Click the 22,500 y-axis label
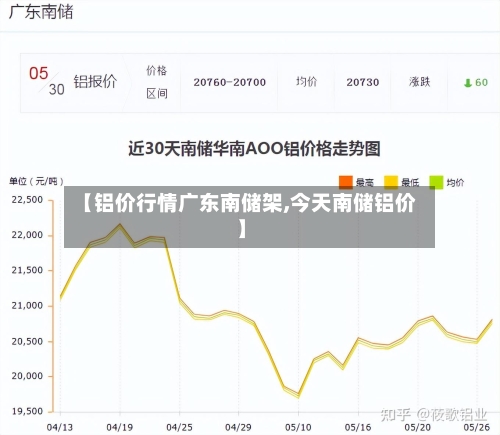This screenshot has height=435, width=500. coord(27,200)
